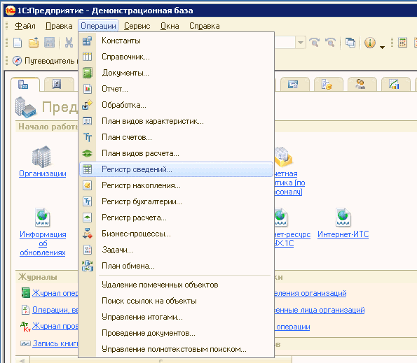Image resolution: width=417 pixels, height=363 pixels.
Task: Click the Организации building icon
Action: (42, 157)
